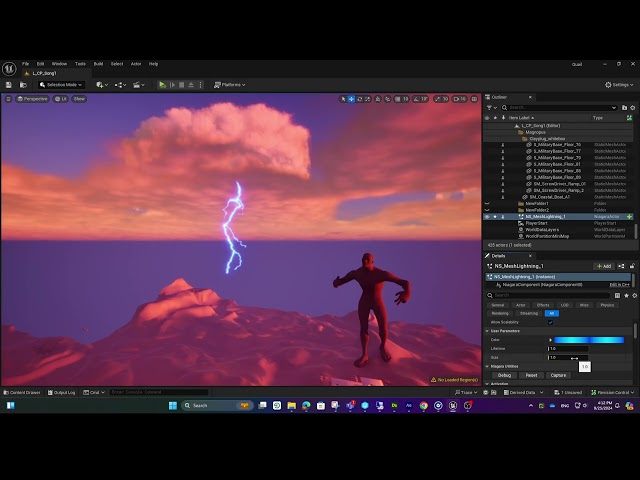Viewport: 640px width, 480px height.
Task: Open the content browser icon next to Save
Action: tap(23, 85)
